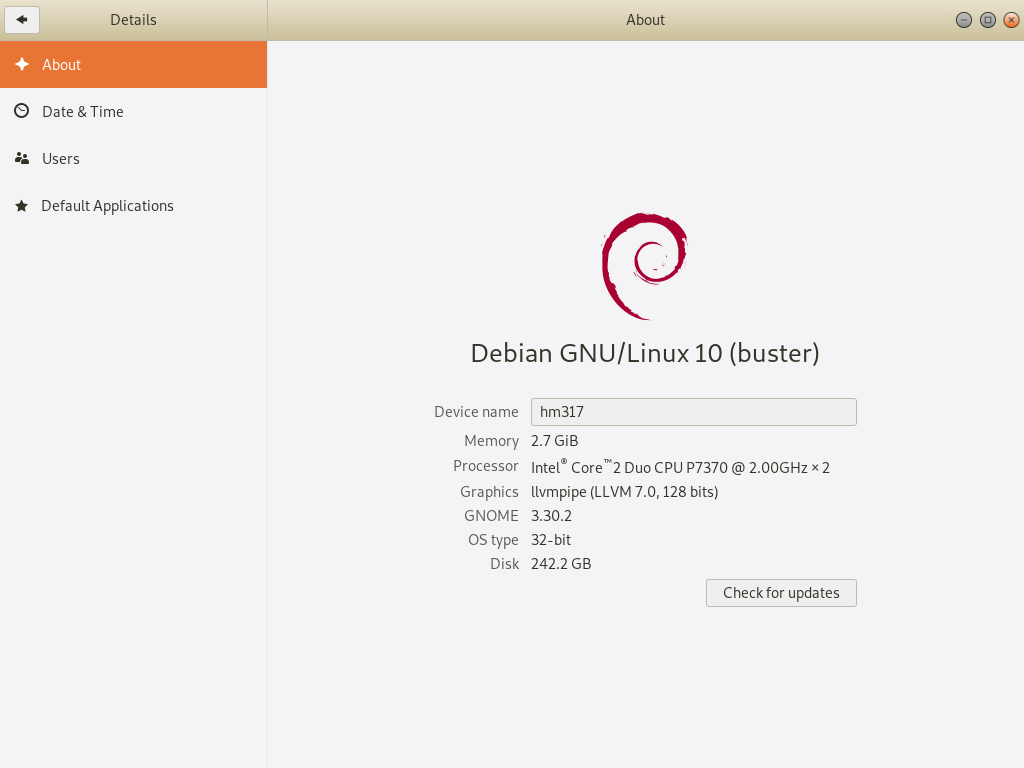1024x768 pixels.
Task: Go back using the arrow button
Action: pyautogui.click(x=22, y=20)
